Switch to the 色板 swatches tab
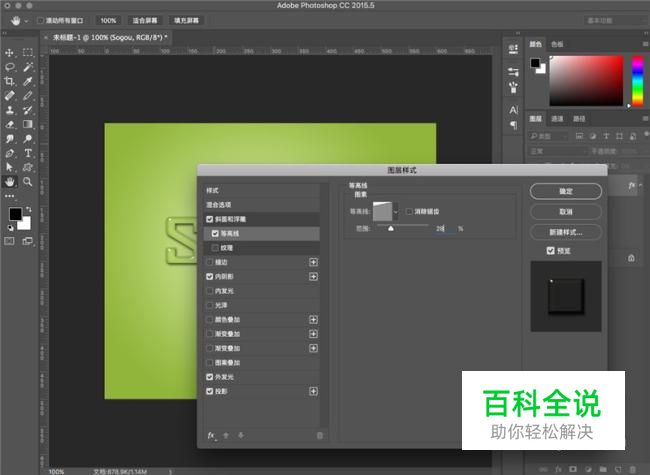Screen dimensions: 650x475 click(557, 44)
